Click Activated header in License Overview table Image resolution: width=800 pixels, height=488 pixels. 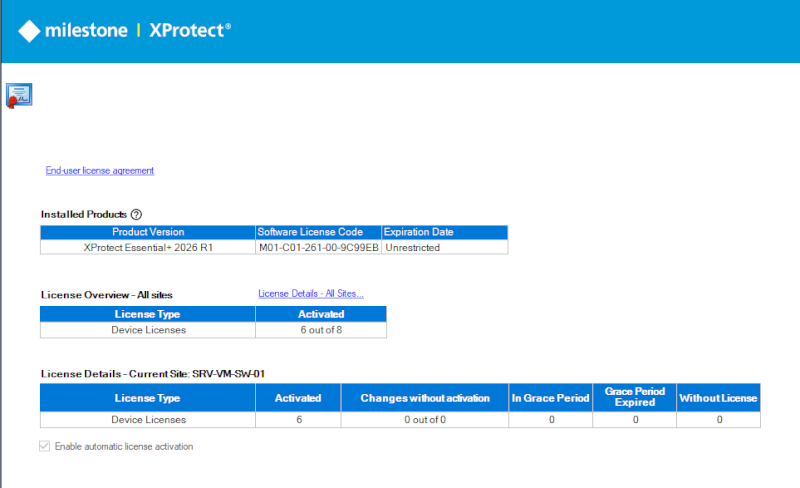pyautogui.click(x=321, y=314)
